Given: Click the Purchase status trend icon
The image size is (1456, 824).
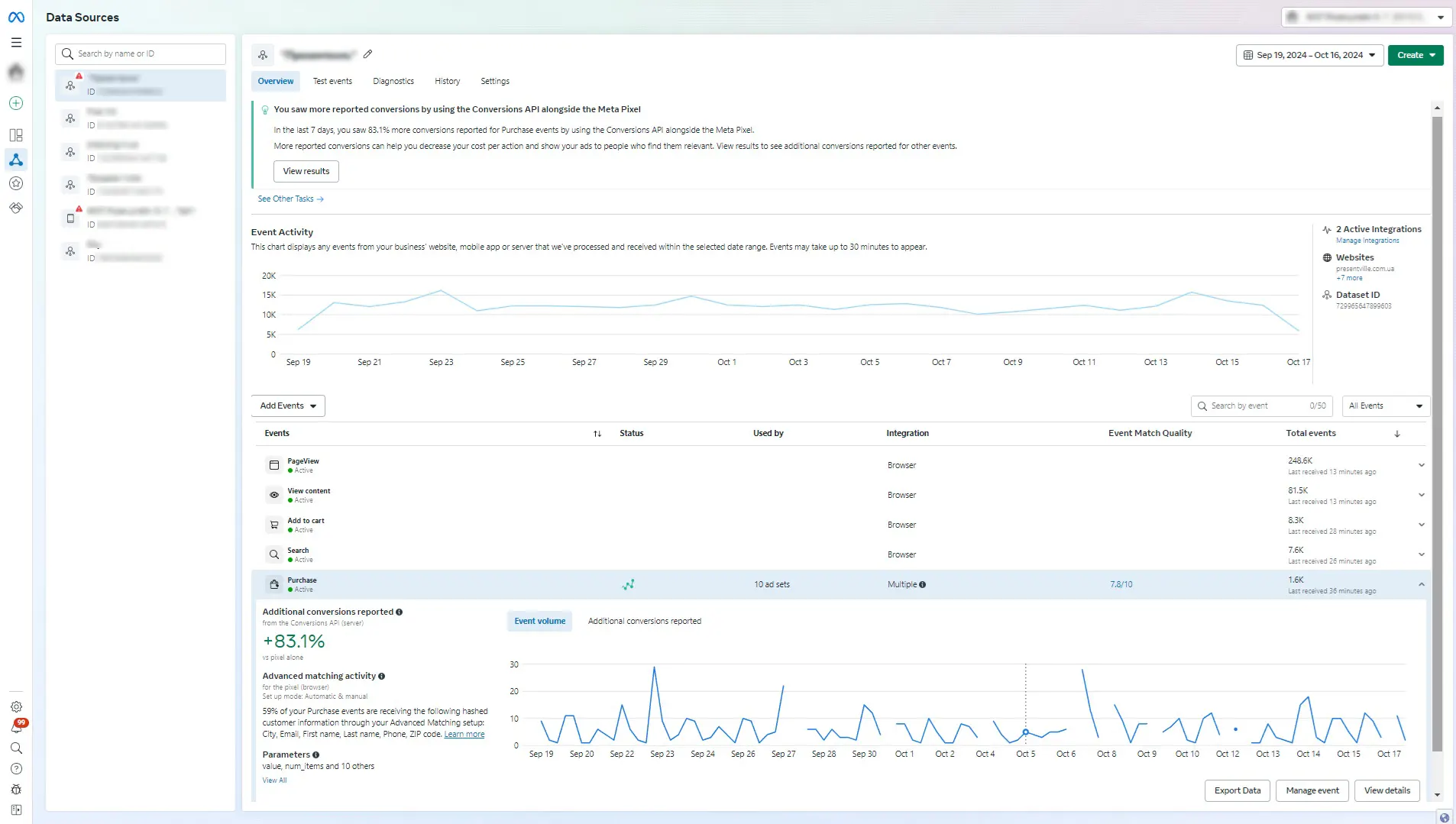Looking at the screenshot, I should tap(628, 585).
